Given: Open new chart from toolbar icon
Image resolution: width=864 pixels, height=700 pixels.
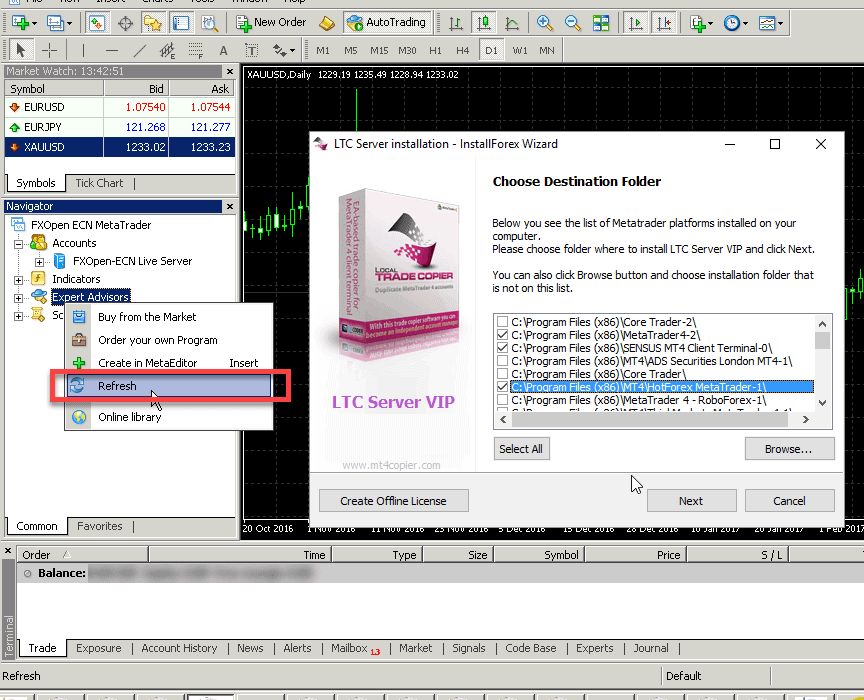Looking at the screenshot, I should coord(20,23).
